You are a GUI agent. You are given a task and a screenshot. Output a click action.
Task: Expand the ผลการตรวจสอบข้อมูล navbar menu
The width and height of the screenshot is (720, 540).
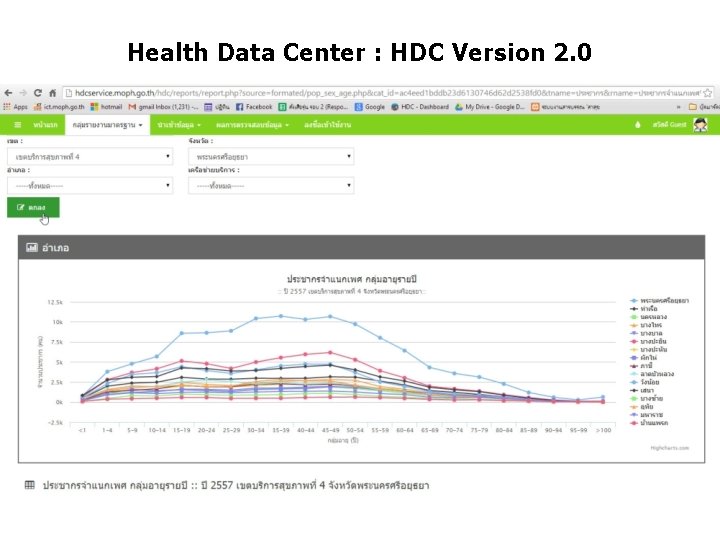point(253,125)
